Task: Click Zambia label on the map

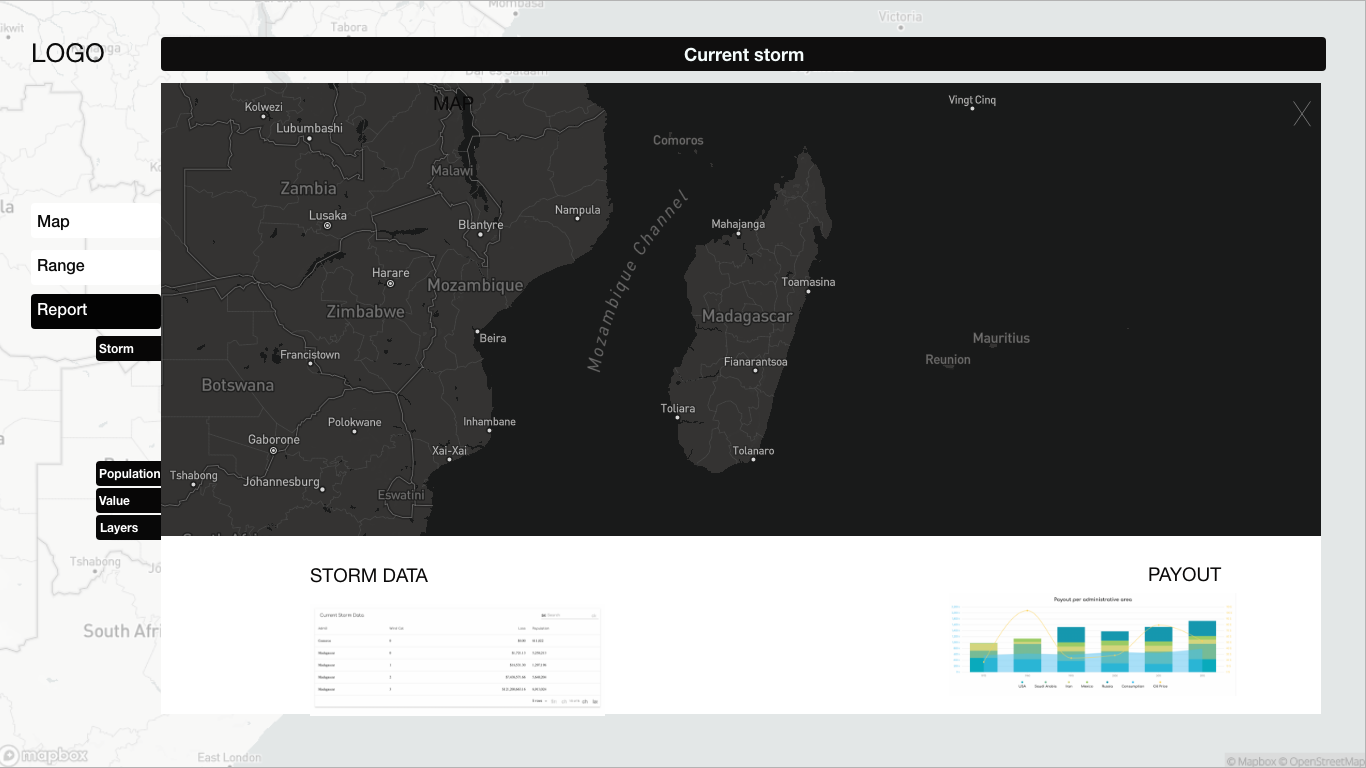Action: tap(308, 188)
